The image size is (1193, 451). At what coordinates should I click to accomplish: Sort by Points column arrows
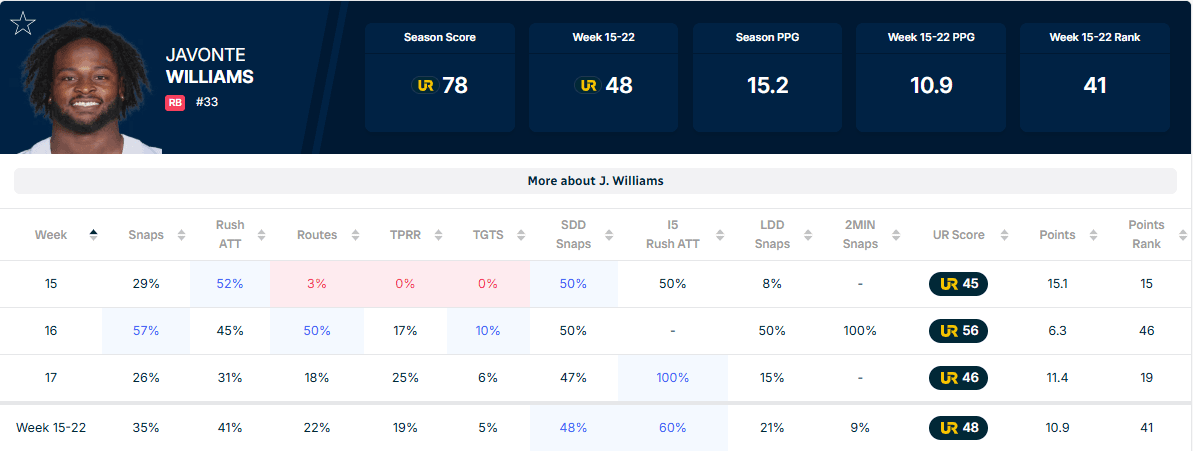[1093, 235]
